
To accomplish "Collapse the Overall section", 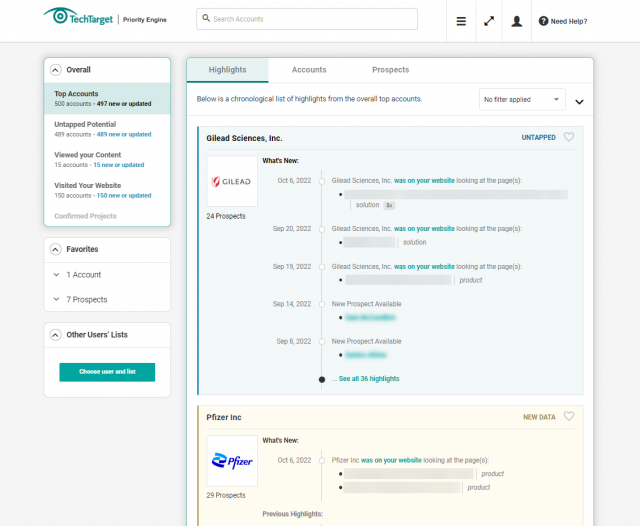I will [56, 70].
